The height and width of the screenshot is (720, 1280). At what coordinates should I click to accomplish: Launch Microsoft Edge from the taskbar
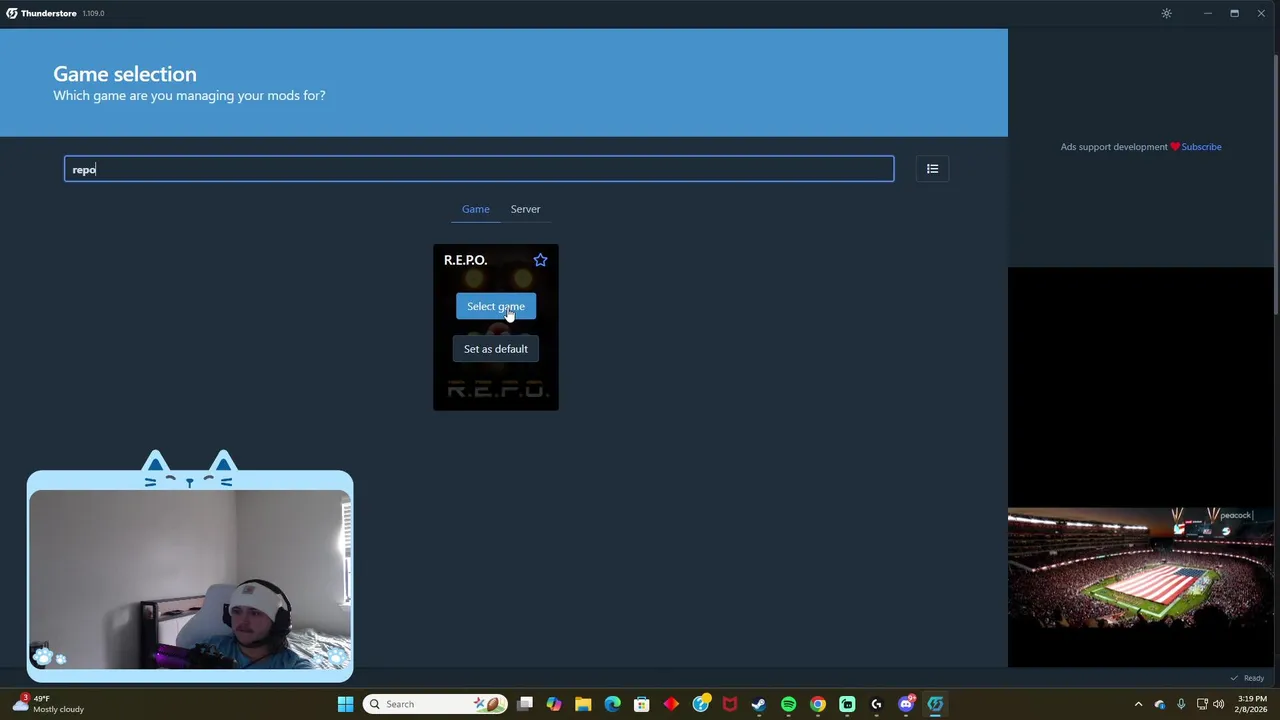[612, 704]
